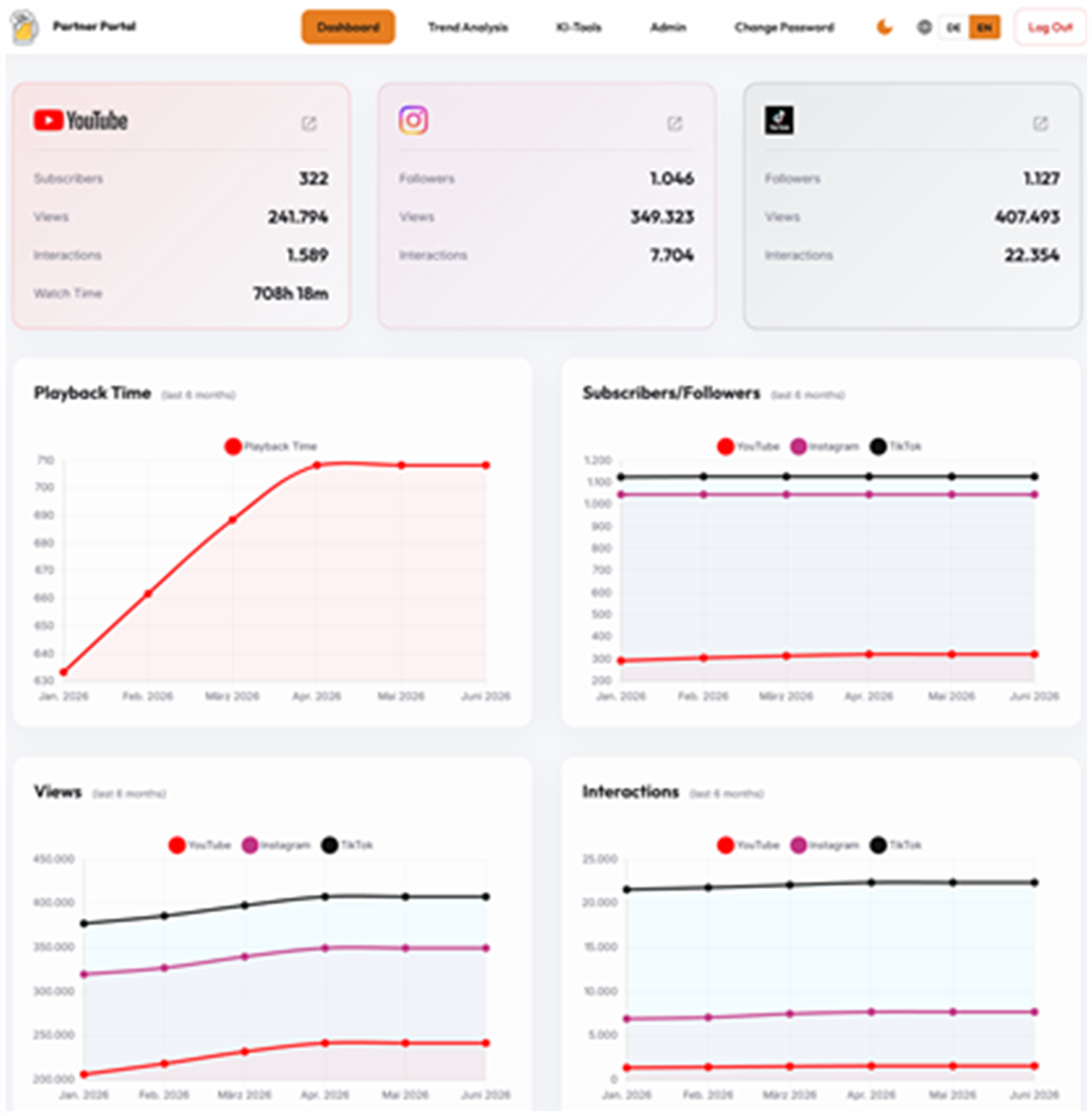
Task: Click the TikTok Views value 407.493
Action: [1028, 217]
